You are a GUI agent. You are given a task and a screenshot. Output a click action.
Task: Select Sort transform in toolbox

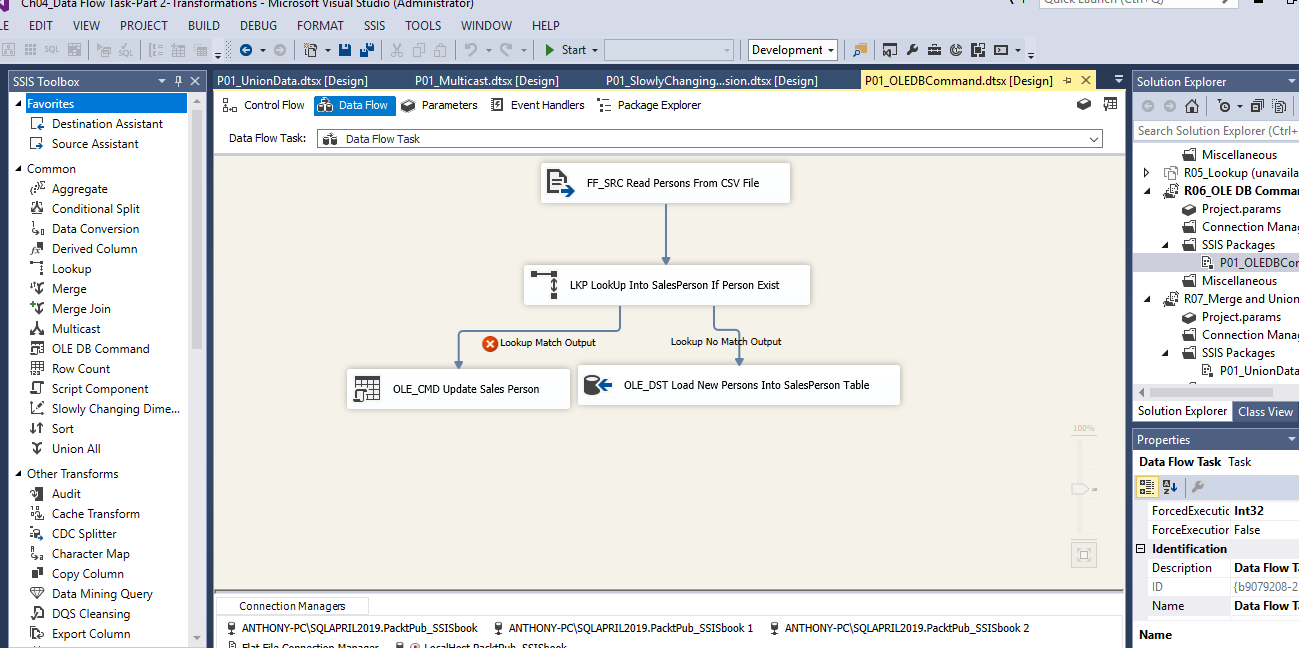[x=63, y=429]
